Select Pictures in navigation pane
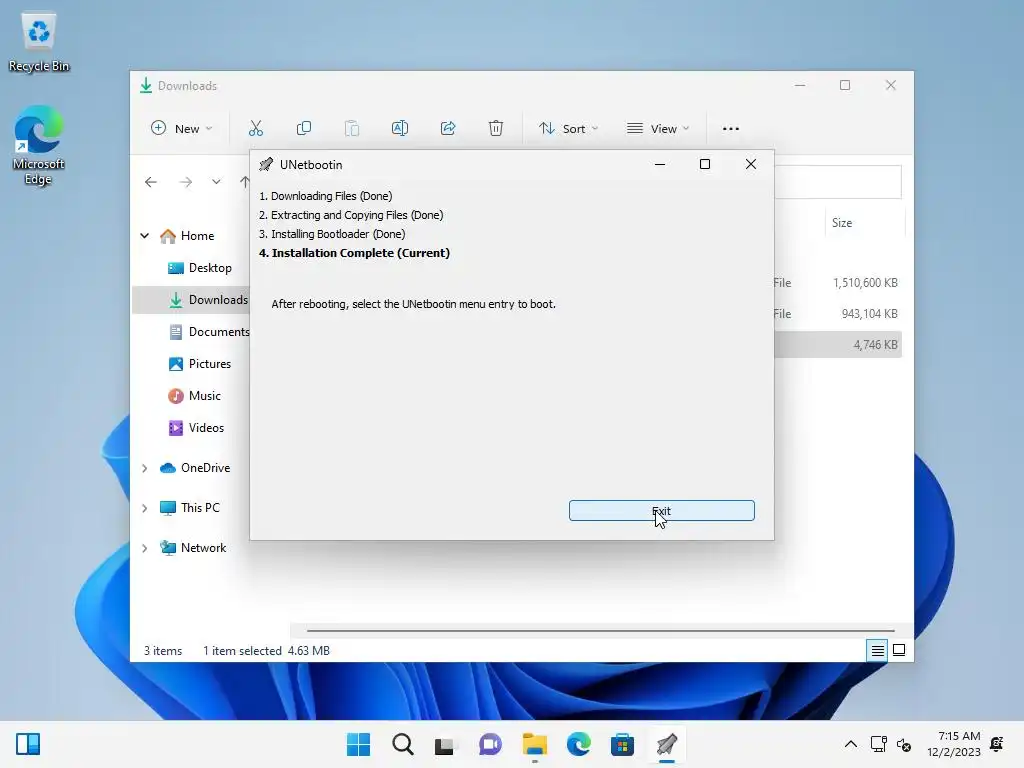The width and height of the screenshot is (1024, 768). click(x=199, y=364)
